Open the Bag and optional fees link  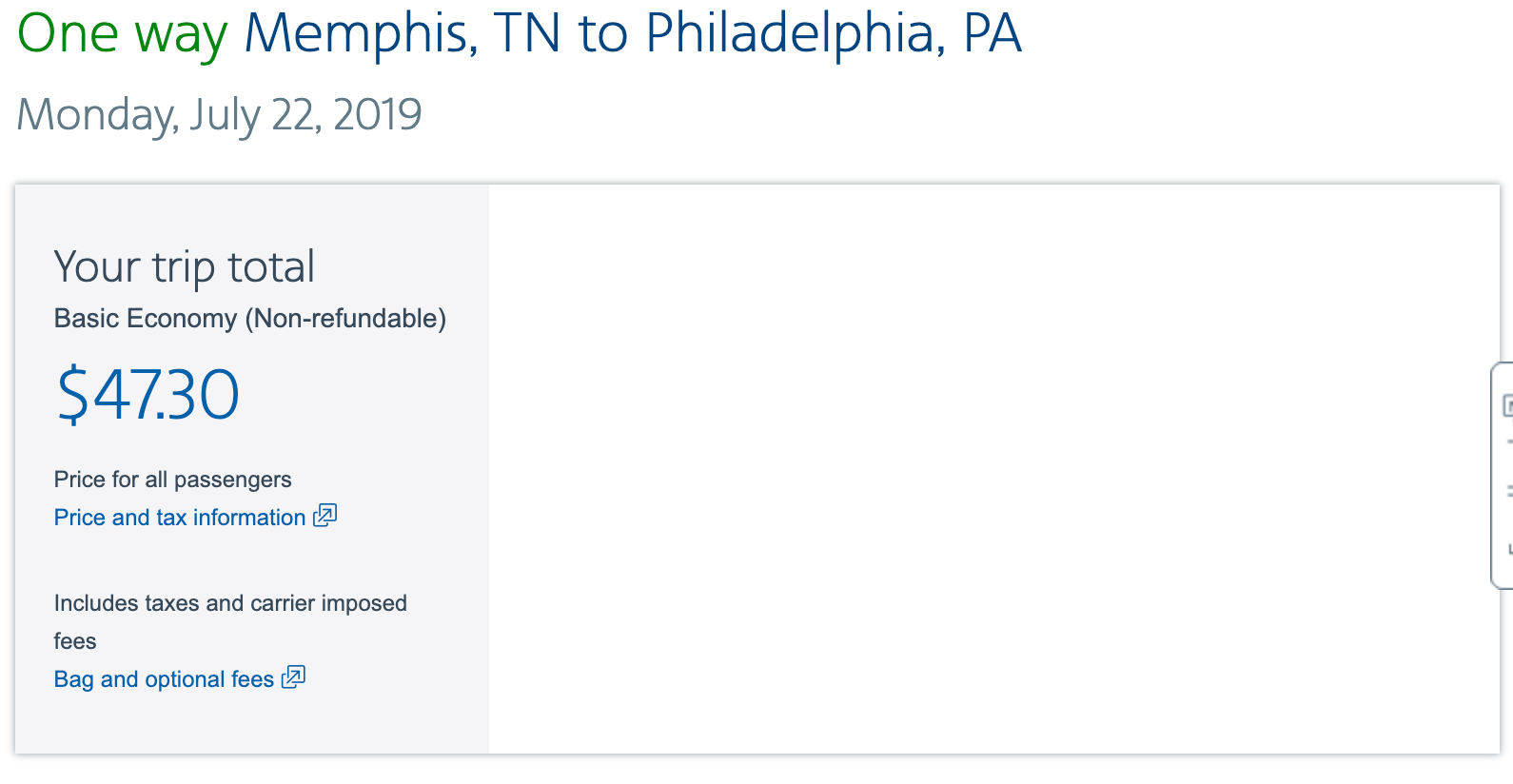[164, 679]
